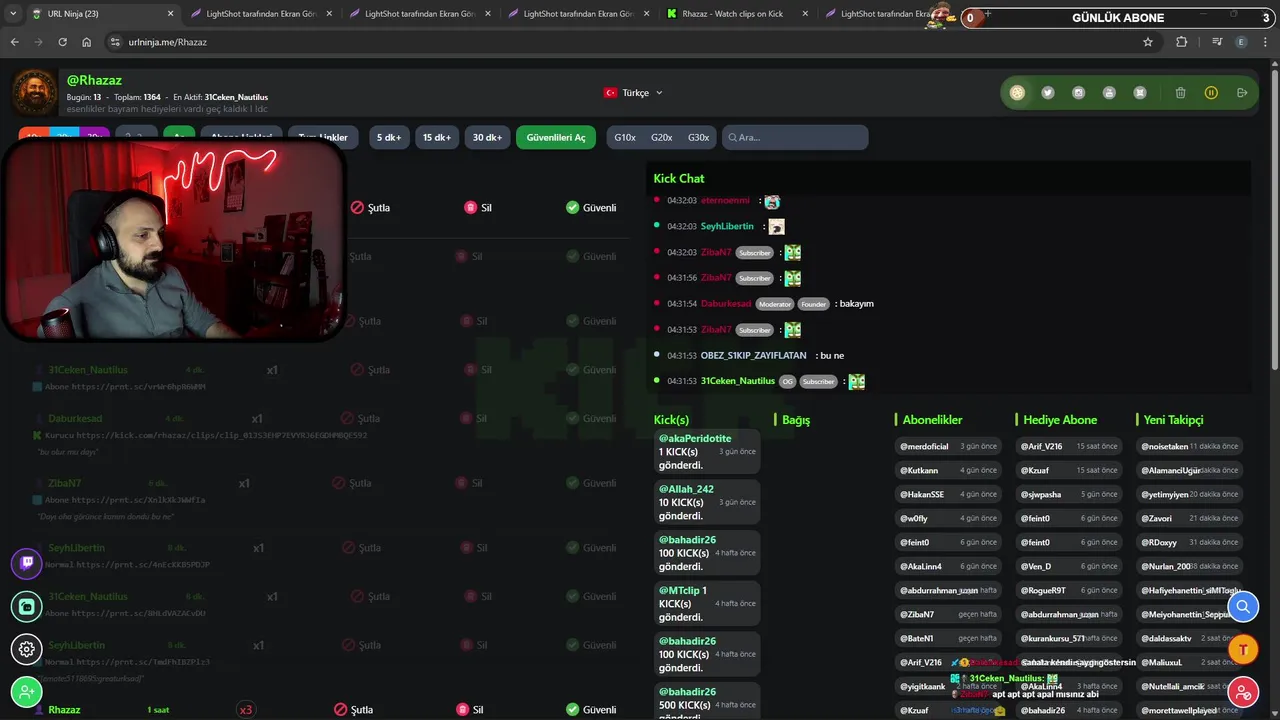
Task: Click @sjwpasha in the Hediye Abone list
Action: 1040,494
